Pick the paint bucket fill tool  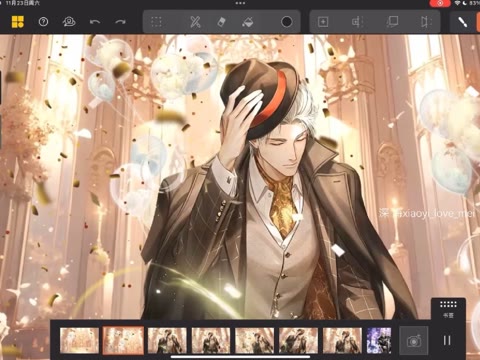(x=247, y=22)
